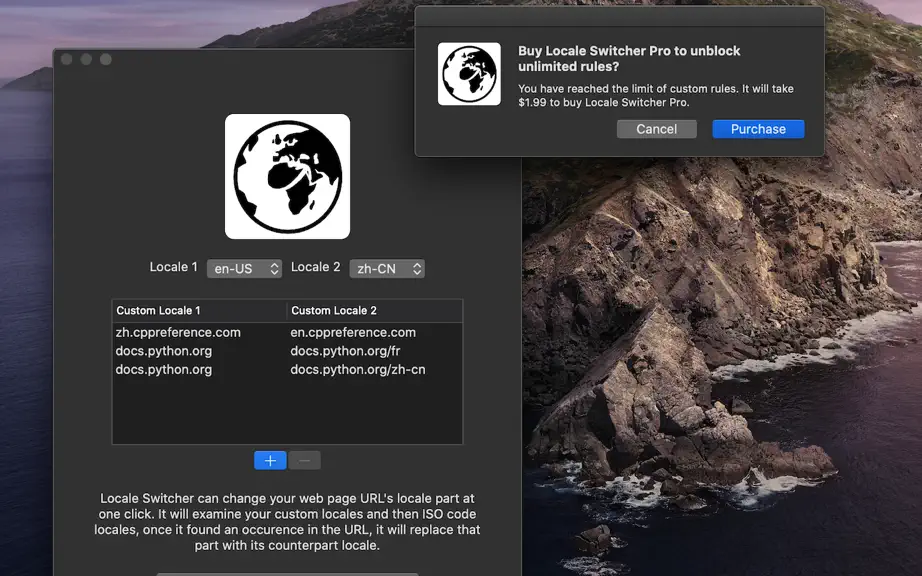Select docs.python.org/fr cell

pos(345,351)
